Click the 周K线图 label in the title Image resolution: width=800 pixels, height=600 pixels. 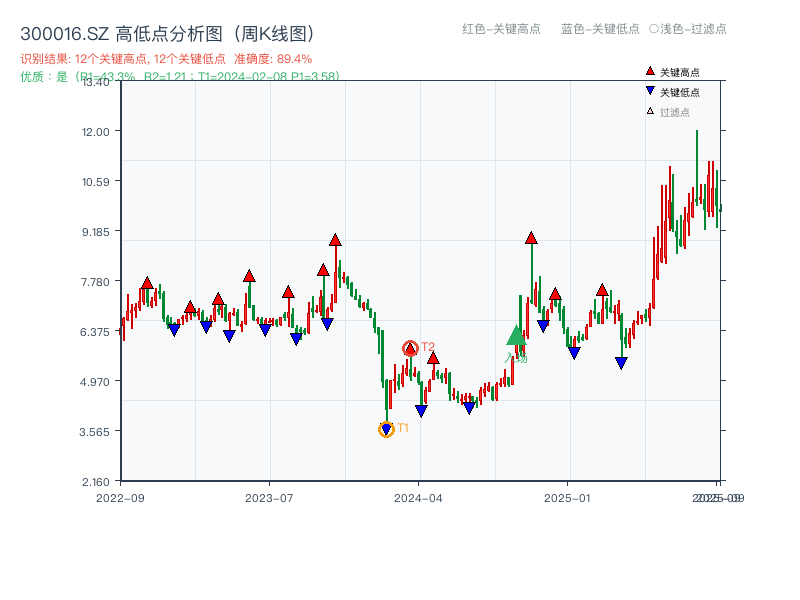point(273,31)
